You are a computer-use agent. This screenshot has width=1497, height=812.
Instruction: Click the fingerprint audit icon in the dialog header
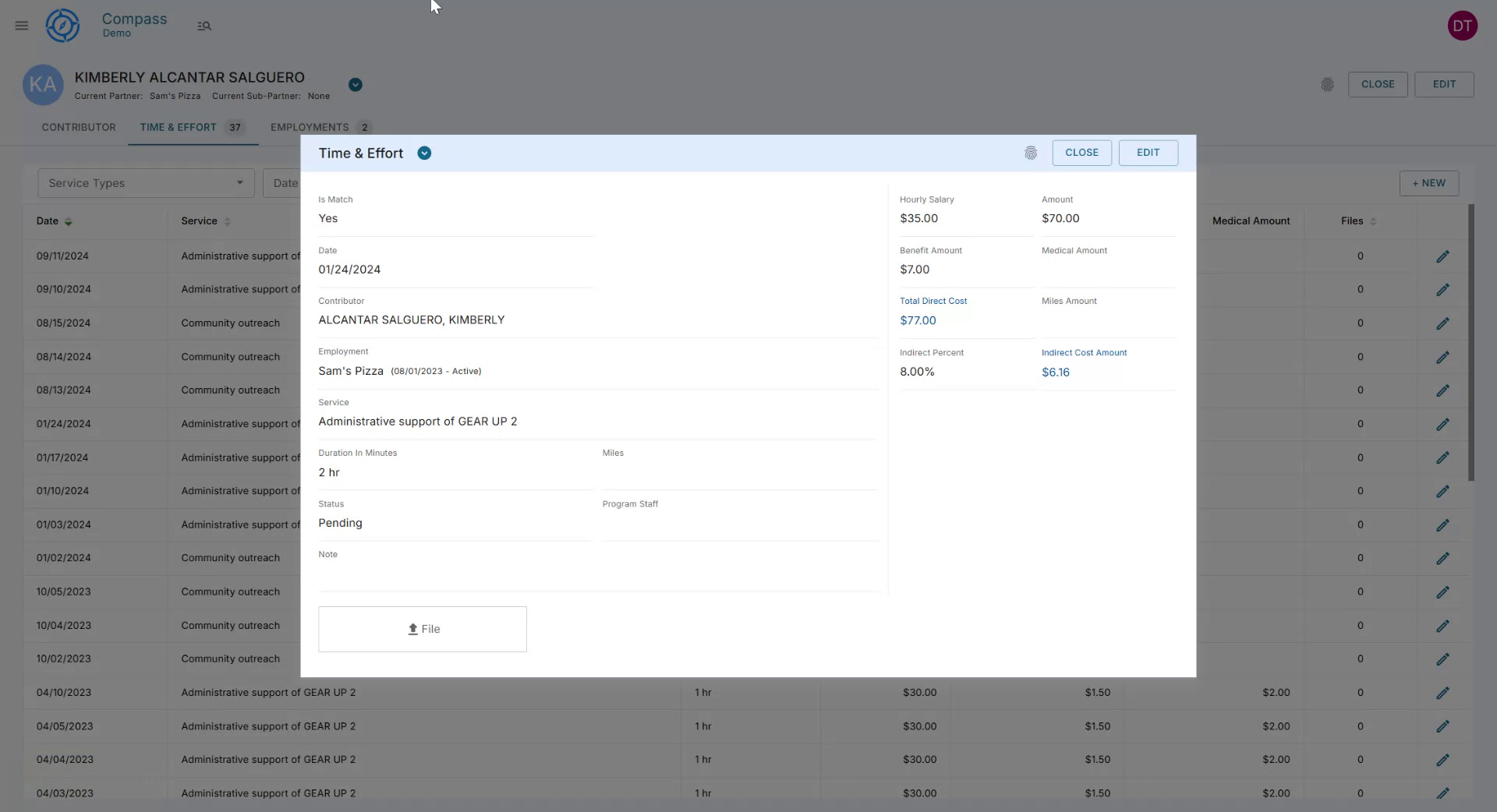click(1031, 153)
